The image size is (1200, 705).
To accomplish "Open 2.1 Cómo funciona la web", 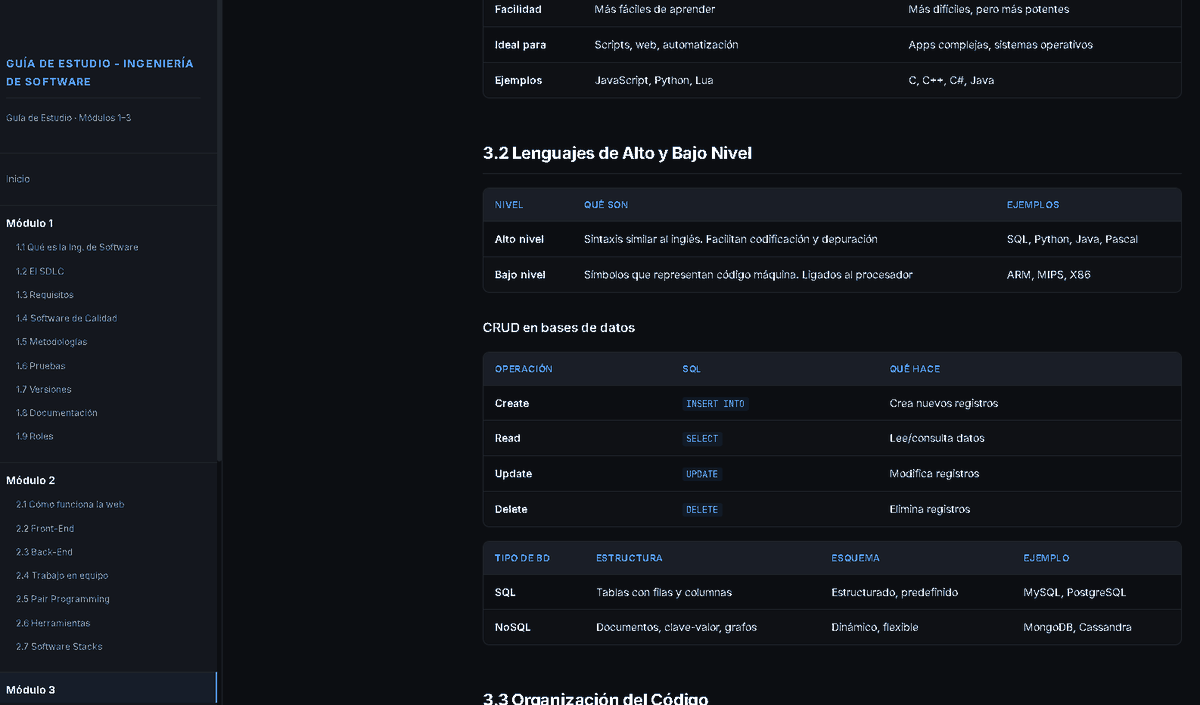I will [70, 505].
